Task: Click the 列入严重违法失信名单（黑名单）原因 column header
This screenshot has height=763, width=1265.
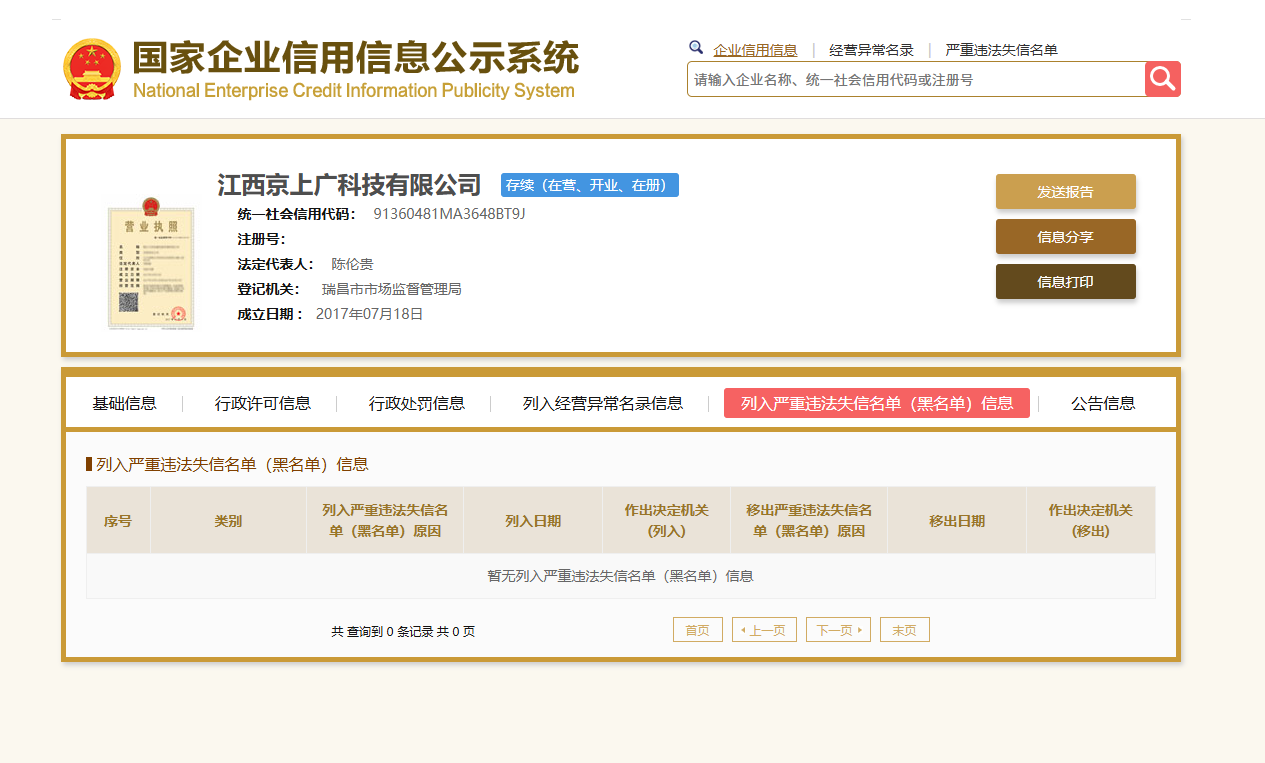Action: point(385,521)
